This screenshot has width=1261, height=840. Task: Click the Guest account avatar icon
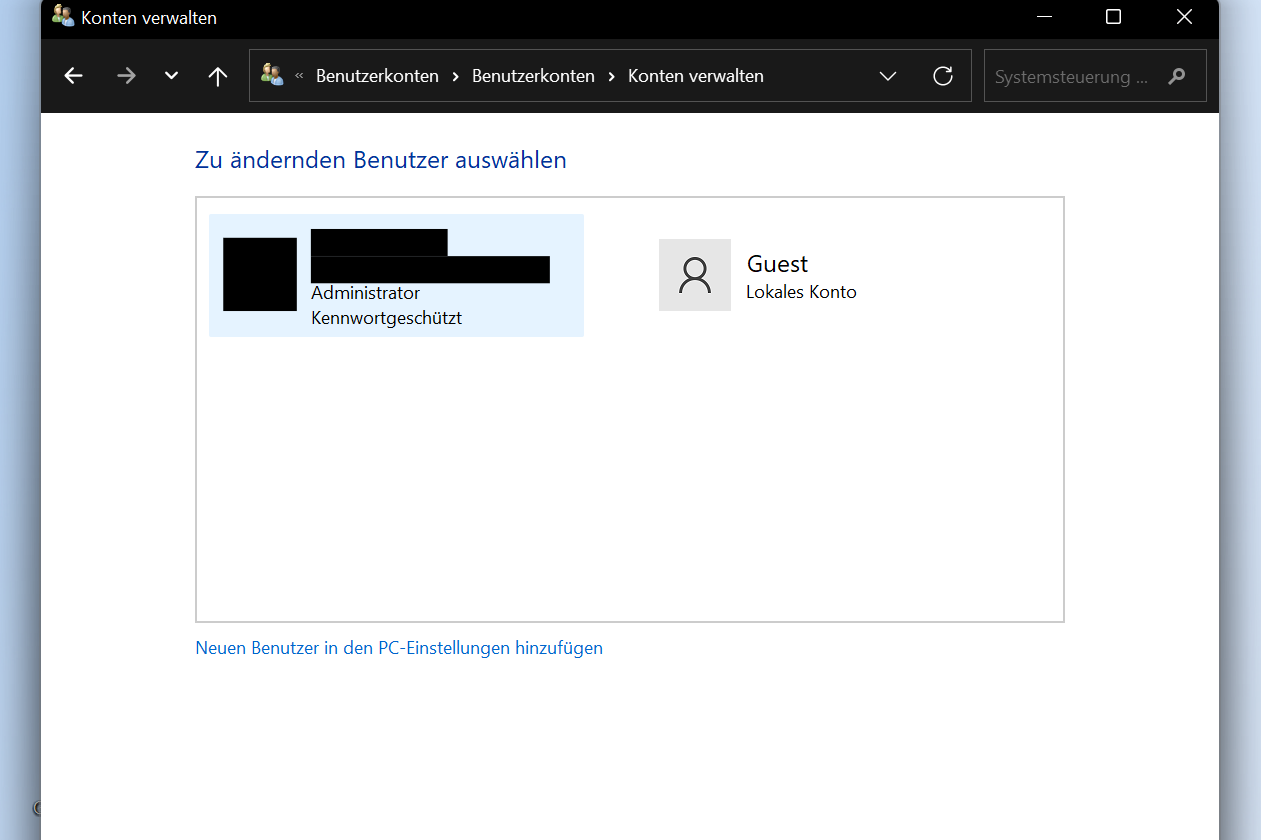(x=694, y=275)
